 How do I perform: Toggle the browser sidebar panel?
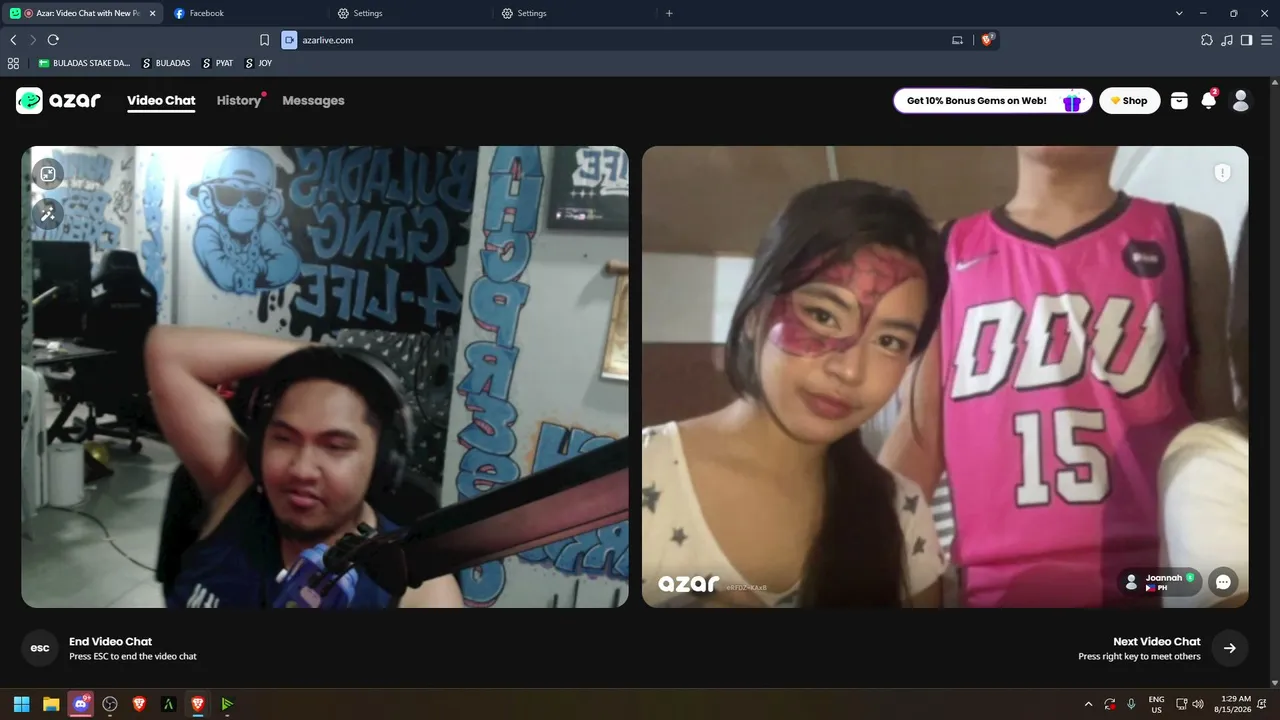[1246, 40]
